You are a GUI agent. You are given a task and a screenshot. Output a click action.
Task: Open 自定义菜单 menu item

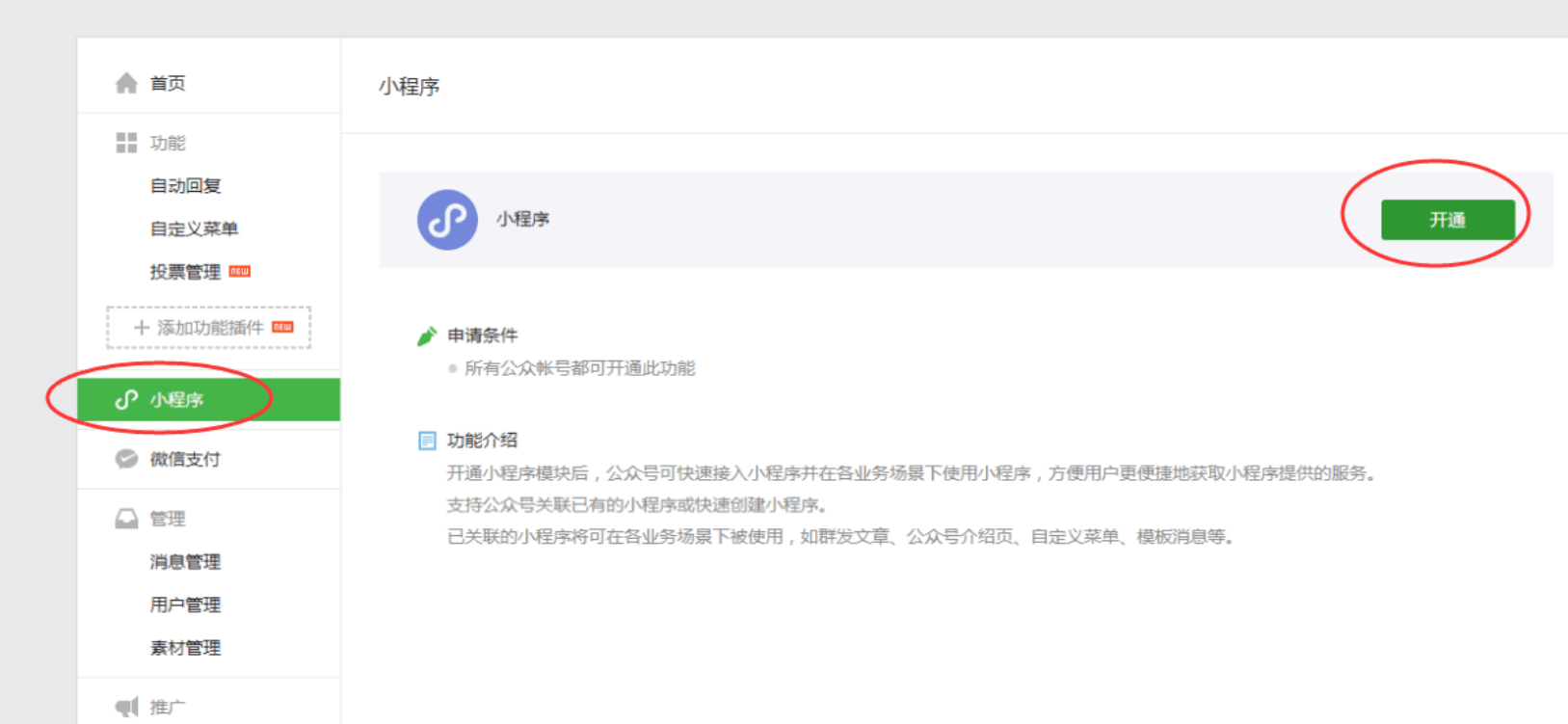(194, 228)
